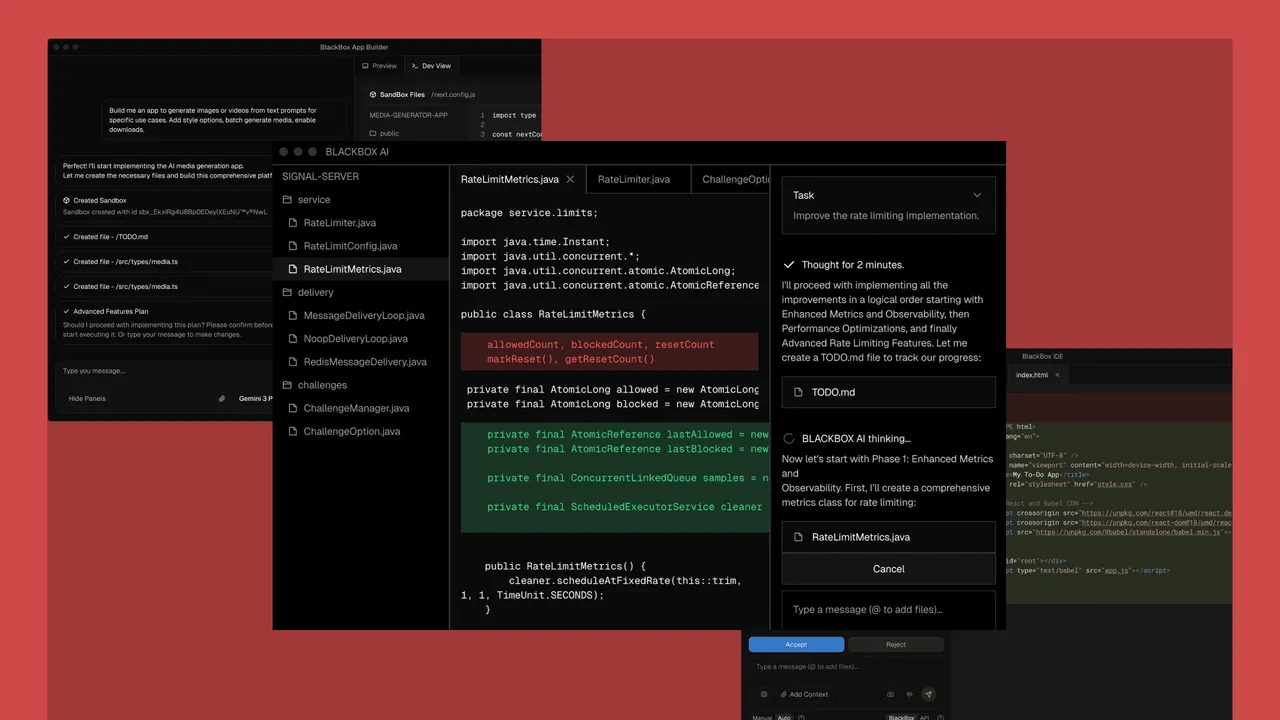The height and width of the screenshot is (720, 1280).
Task: Select API provider option in IDE
Action: click(x=925, y=717)
